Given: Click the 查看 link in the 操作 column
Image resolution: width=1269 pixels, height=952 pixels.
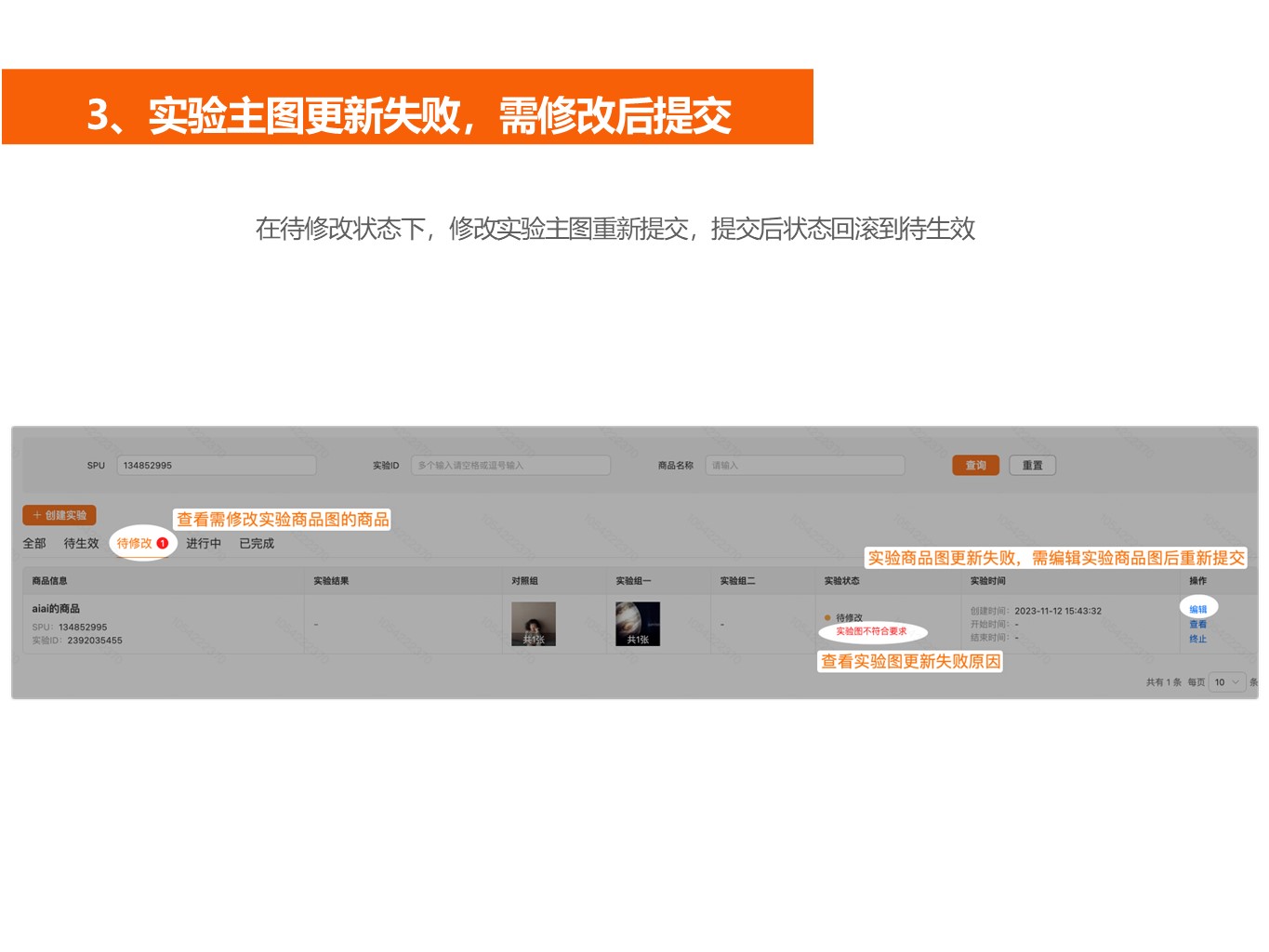Looking at the screenshot, I should click(x=1198, y=625).
